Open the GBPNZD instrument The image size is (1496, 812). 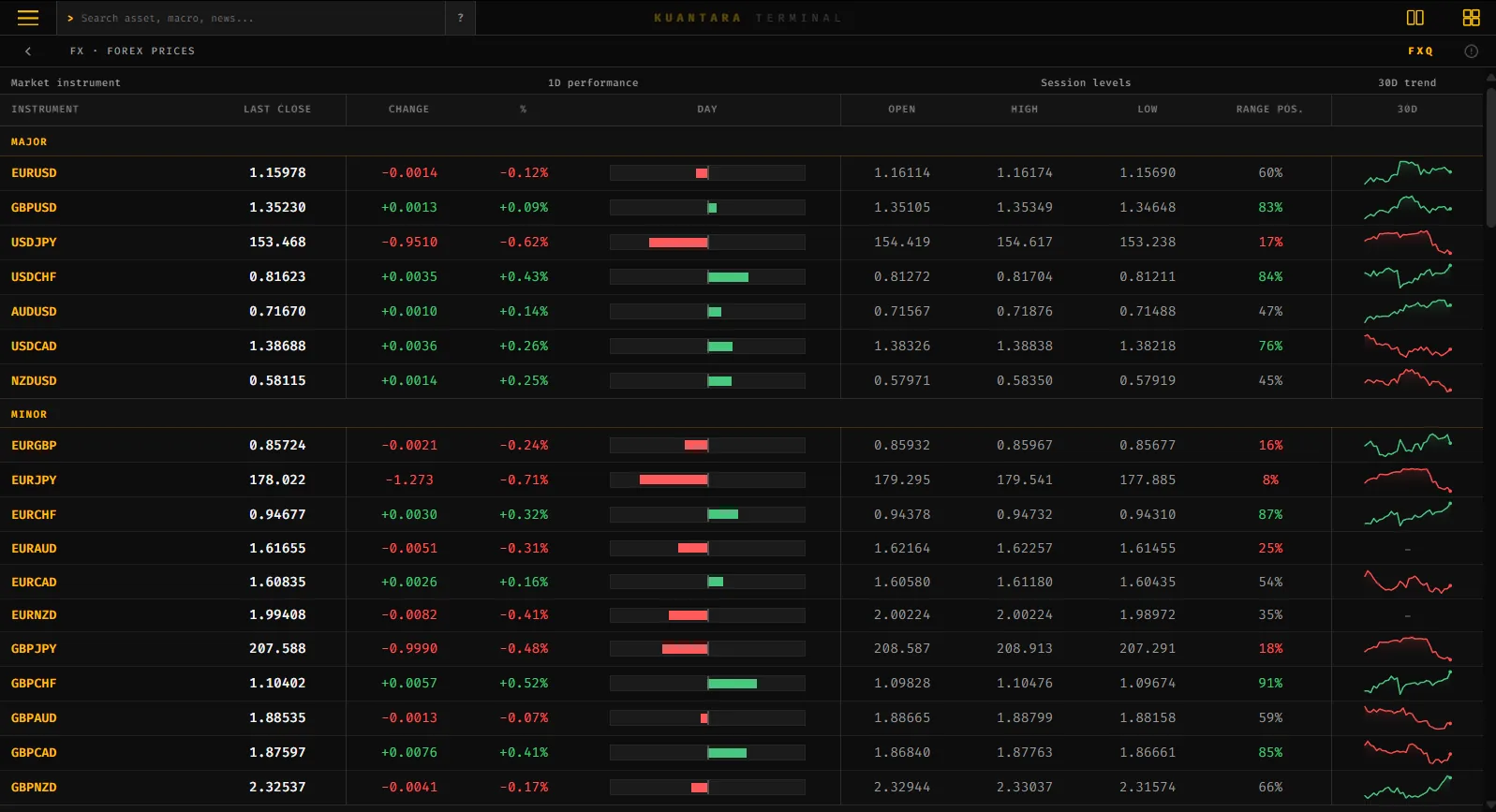[34, 788]
